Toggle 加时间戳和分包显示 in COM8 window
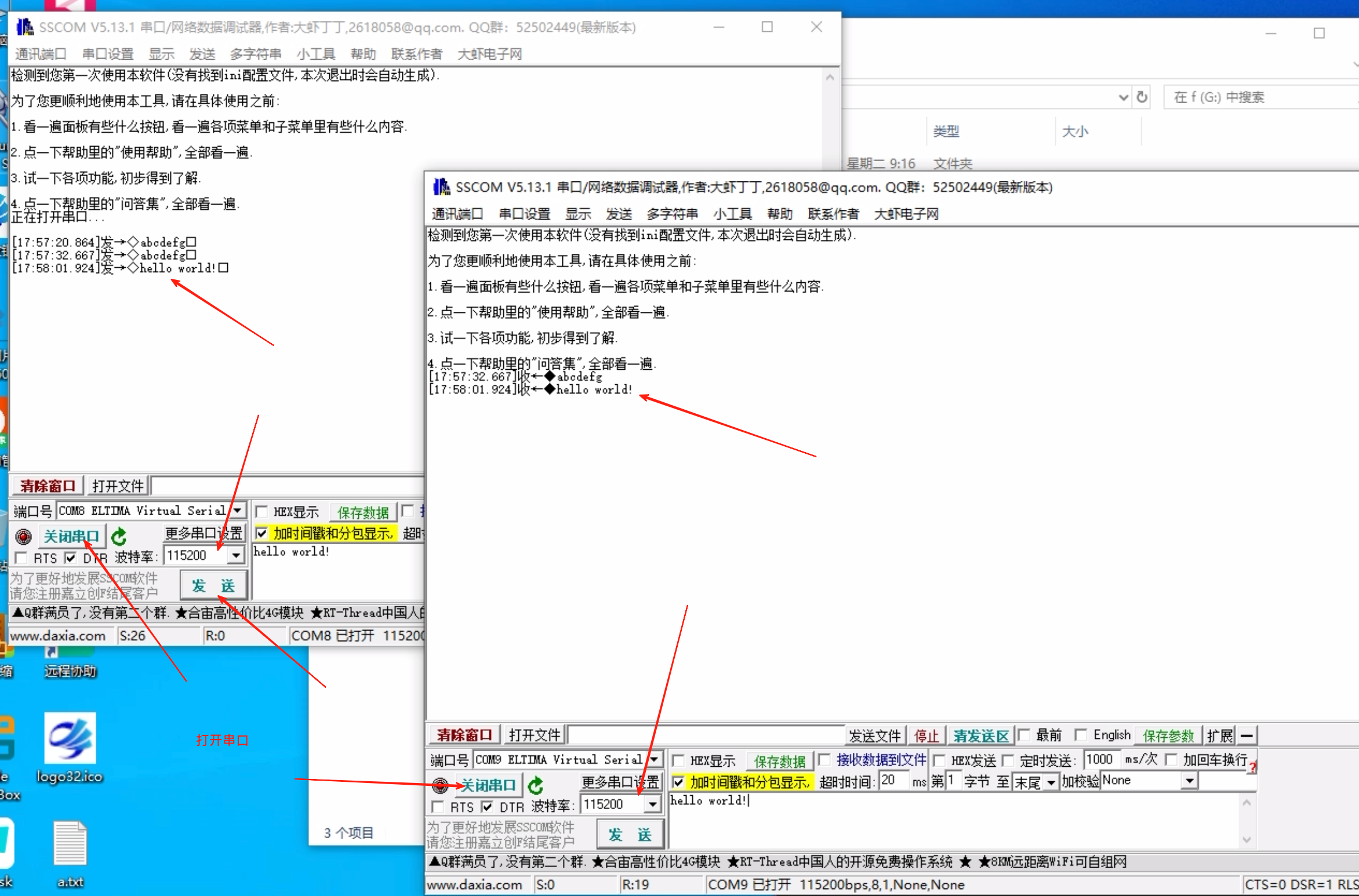The image size is (1359, 896). point(261,533)
